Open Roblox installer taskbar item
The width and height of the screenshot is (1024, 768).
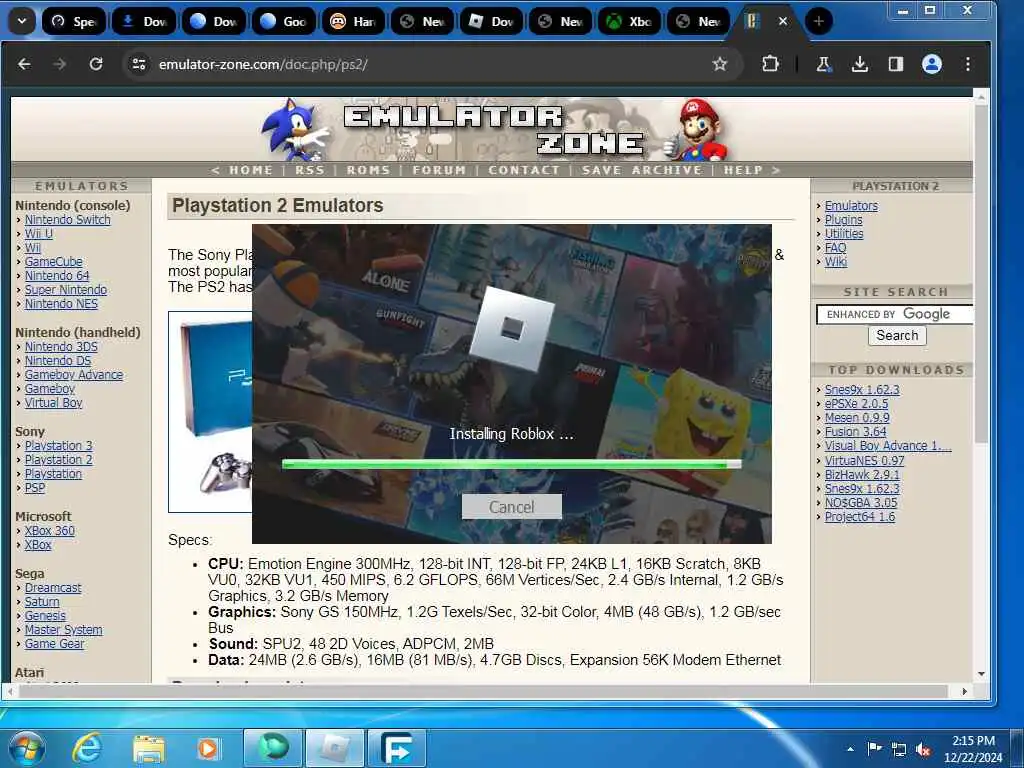click(x=335, y=748)
